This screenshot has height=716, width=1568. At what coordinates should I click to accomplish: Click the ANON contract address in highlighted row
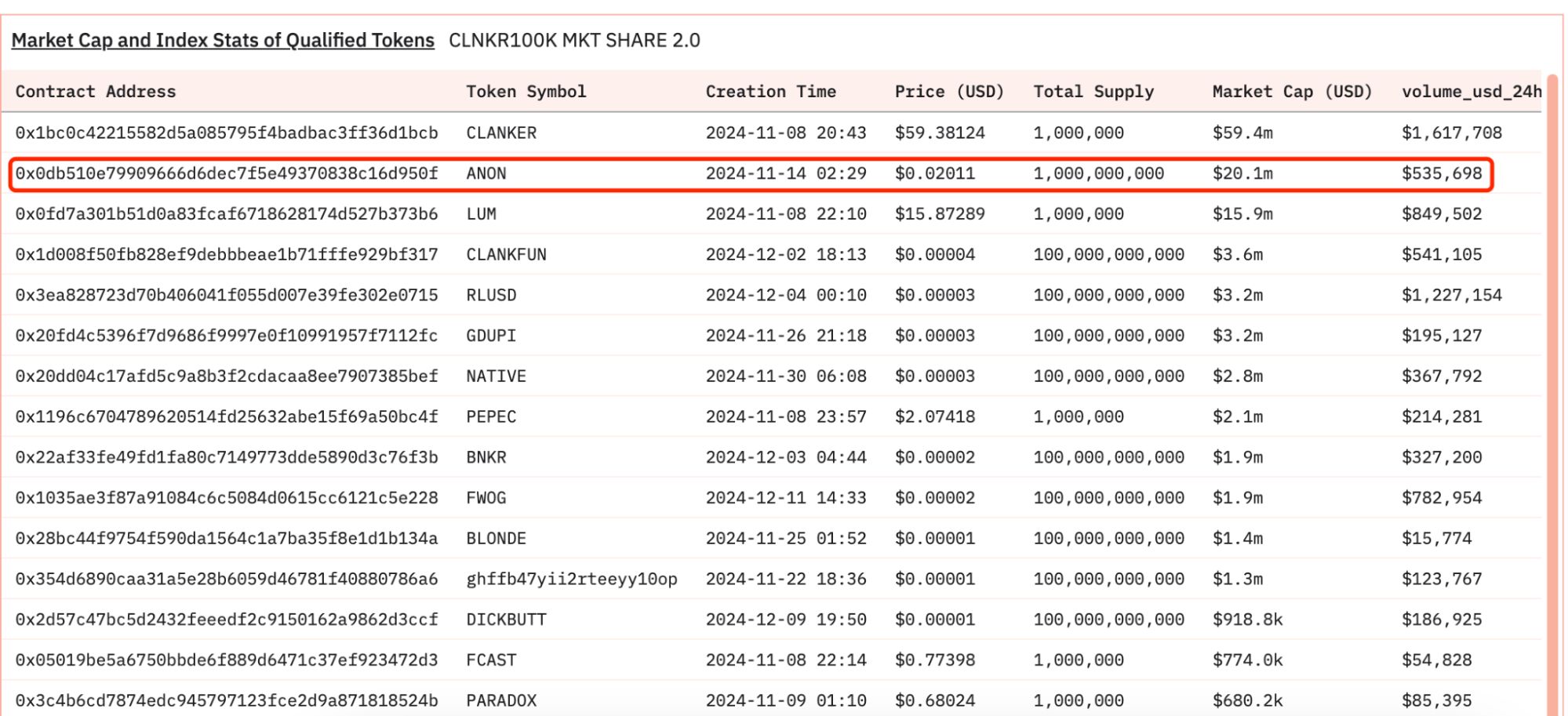227,173
